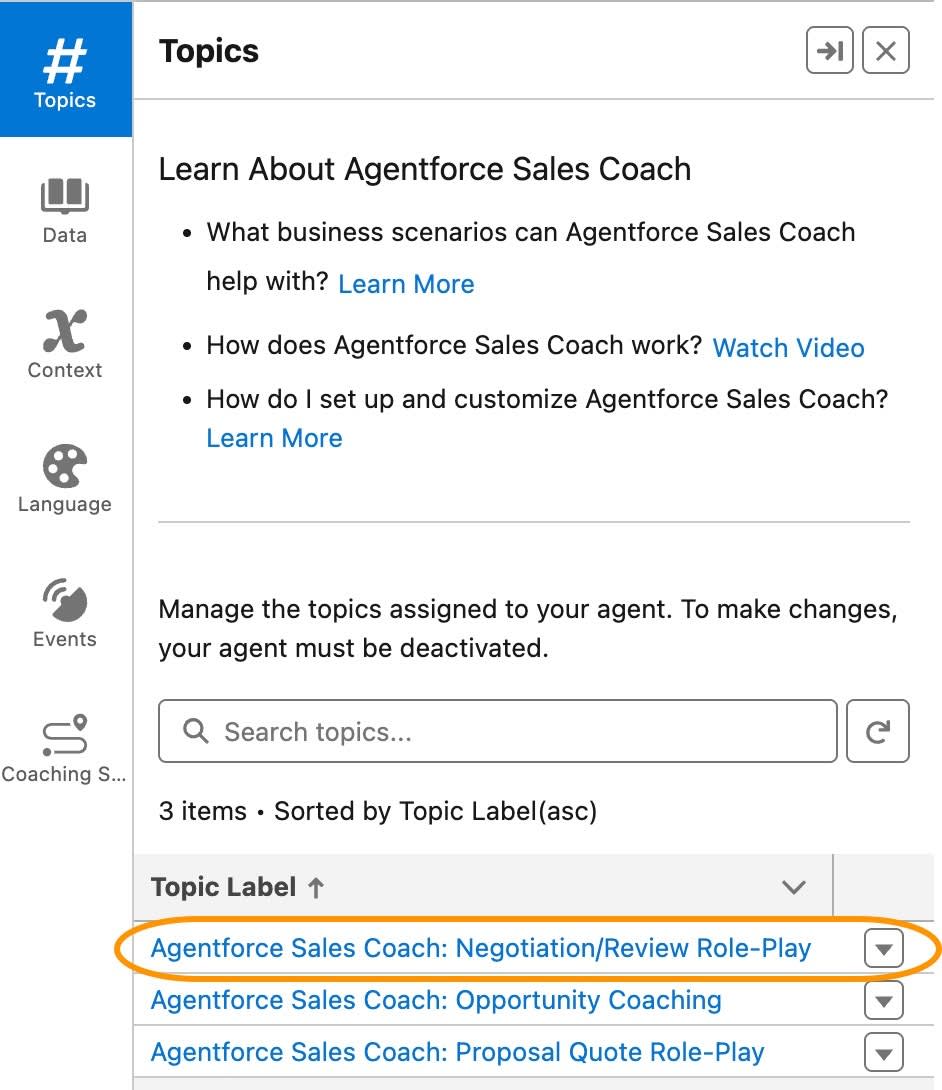Expand the Topic Label column chevron menu
This screenshot has height=1090, width=942.
(x=793, y=886)
